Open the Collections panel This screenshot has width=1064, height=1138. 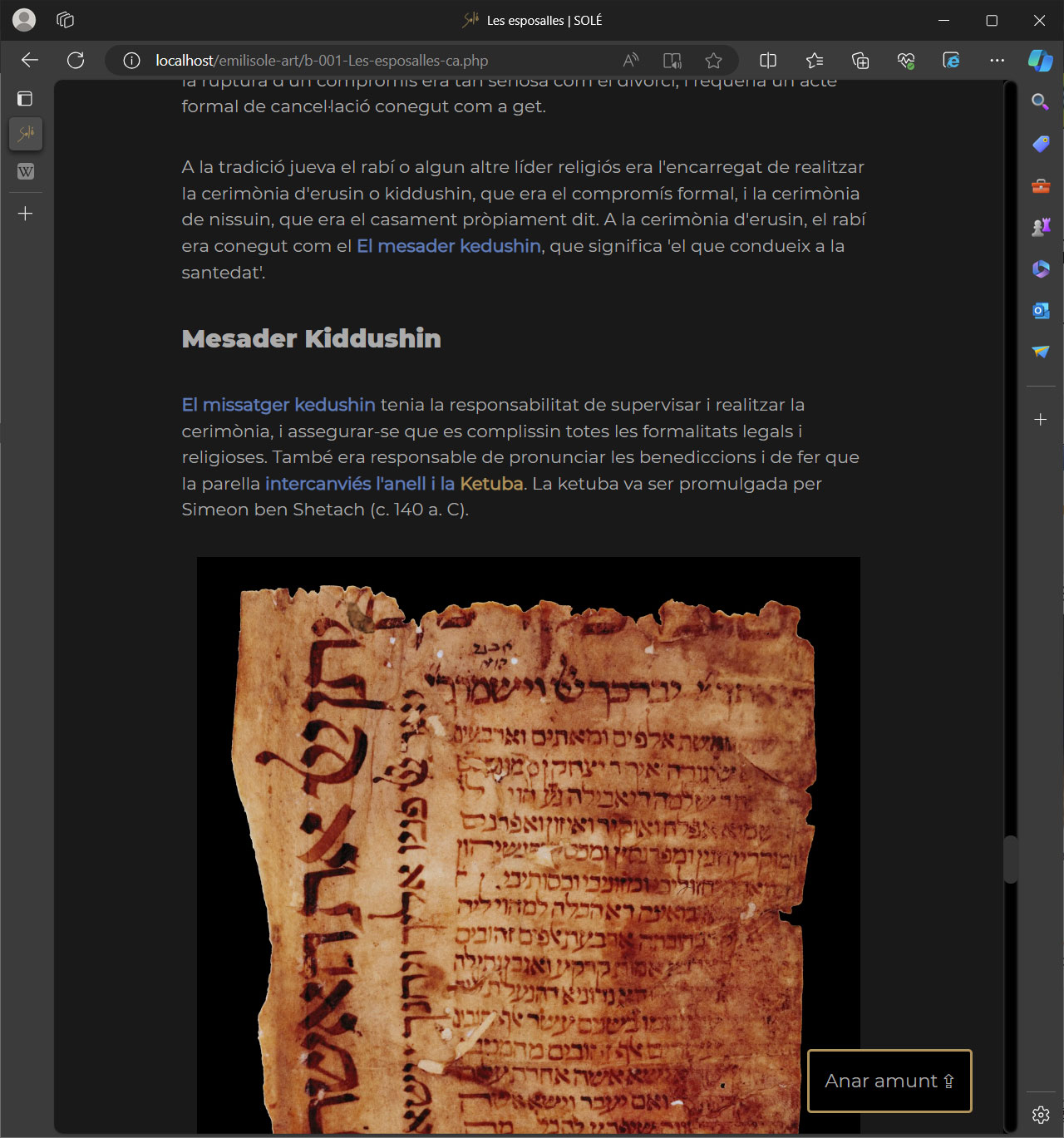[x=860, y=60]
